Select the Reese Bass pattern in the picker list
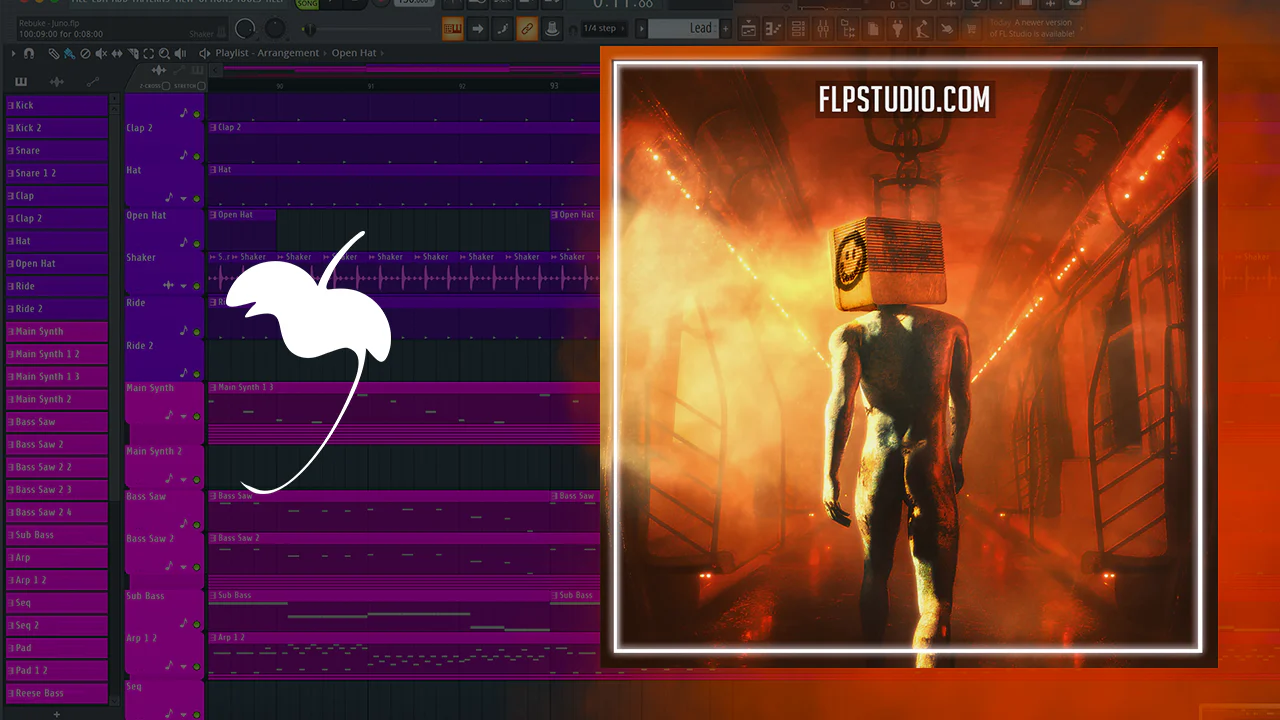The width and height of the screenshot is (1280, 720). pos(56,693)
